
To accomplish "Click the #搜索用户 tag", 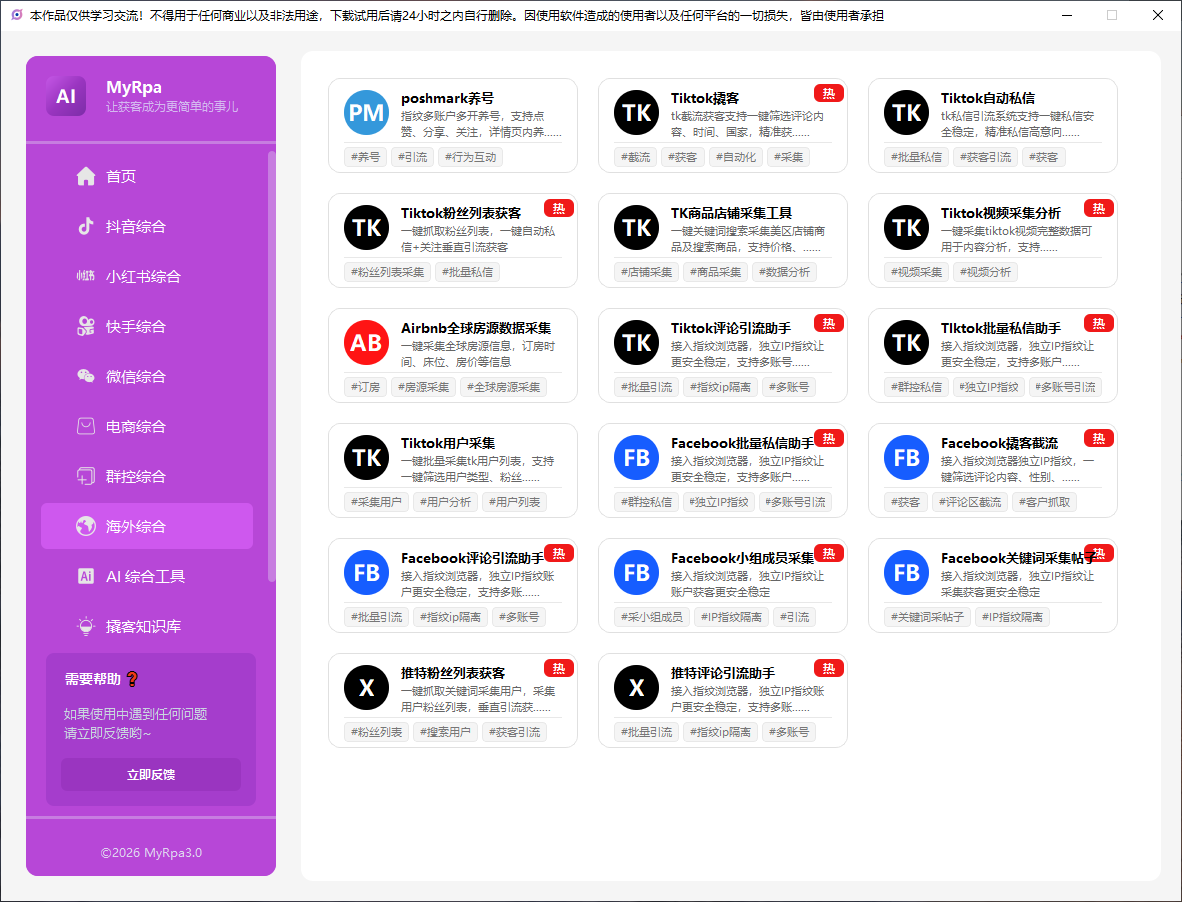I will click(x=445, y=732).
